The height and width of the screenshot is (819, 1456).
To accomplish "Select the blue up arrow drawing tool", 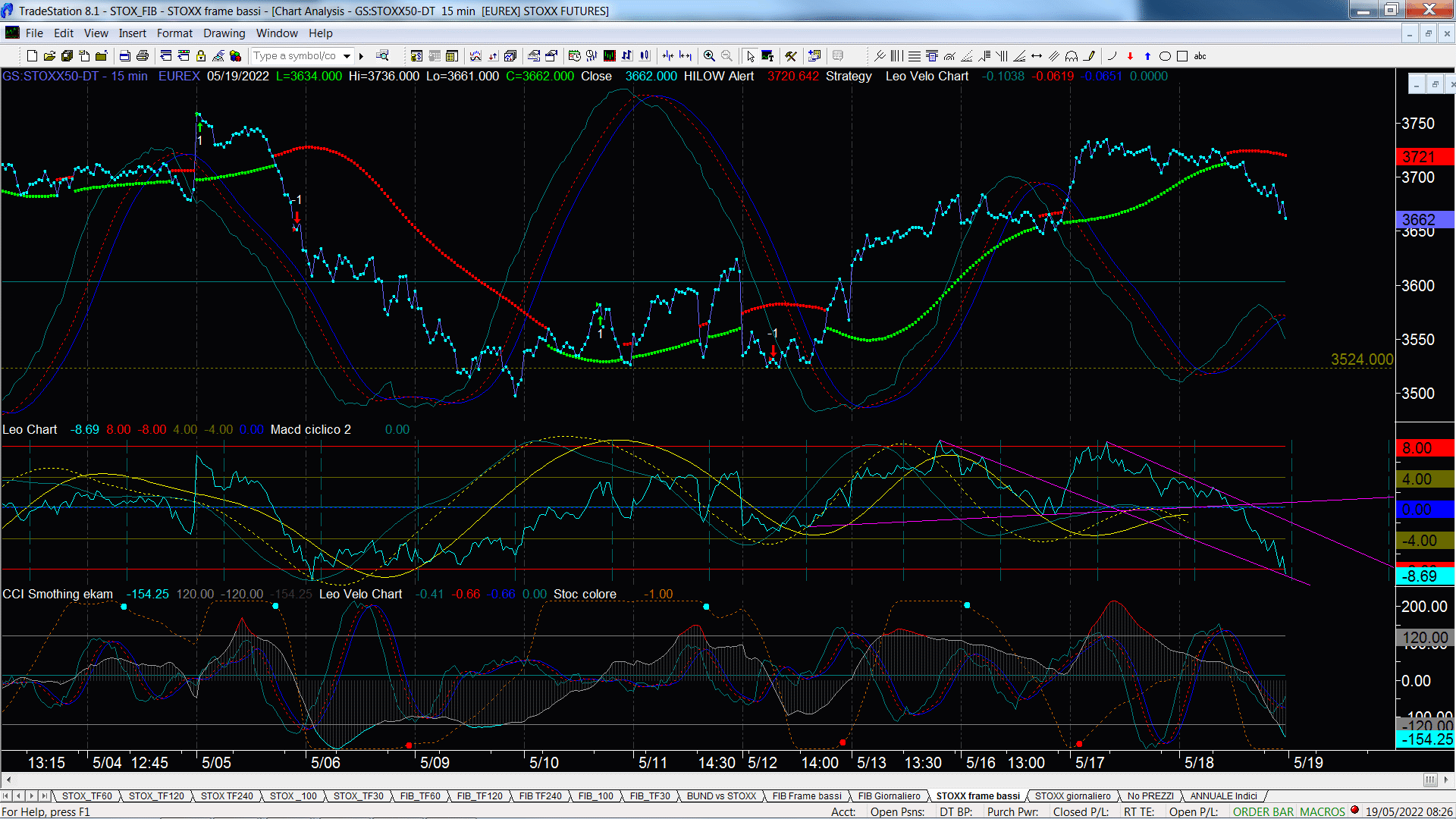I will click(x=1147, y=56).
